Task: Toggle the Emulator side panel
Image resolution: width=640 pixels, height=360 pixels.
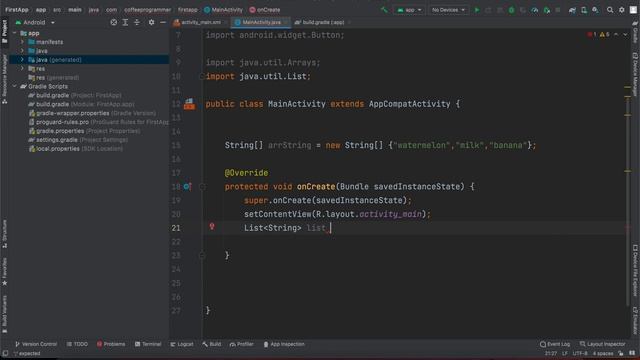Action: click(636, 320)
